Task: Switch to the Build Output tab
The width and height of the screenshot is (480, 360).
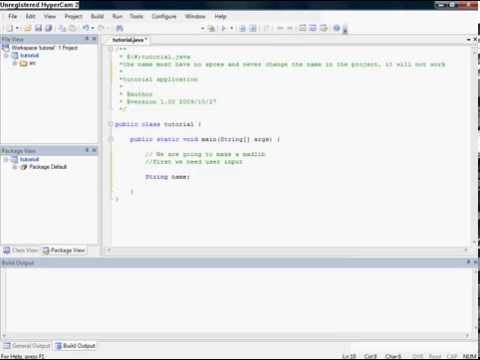Action: pyautogui.click(x=75, y=346)
